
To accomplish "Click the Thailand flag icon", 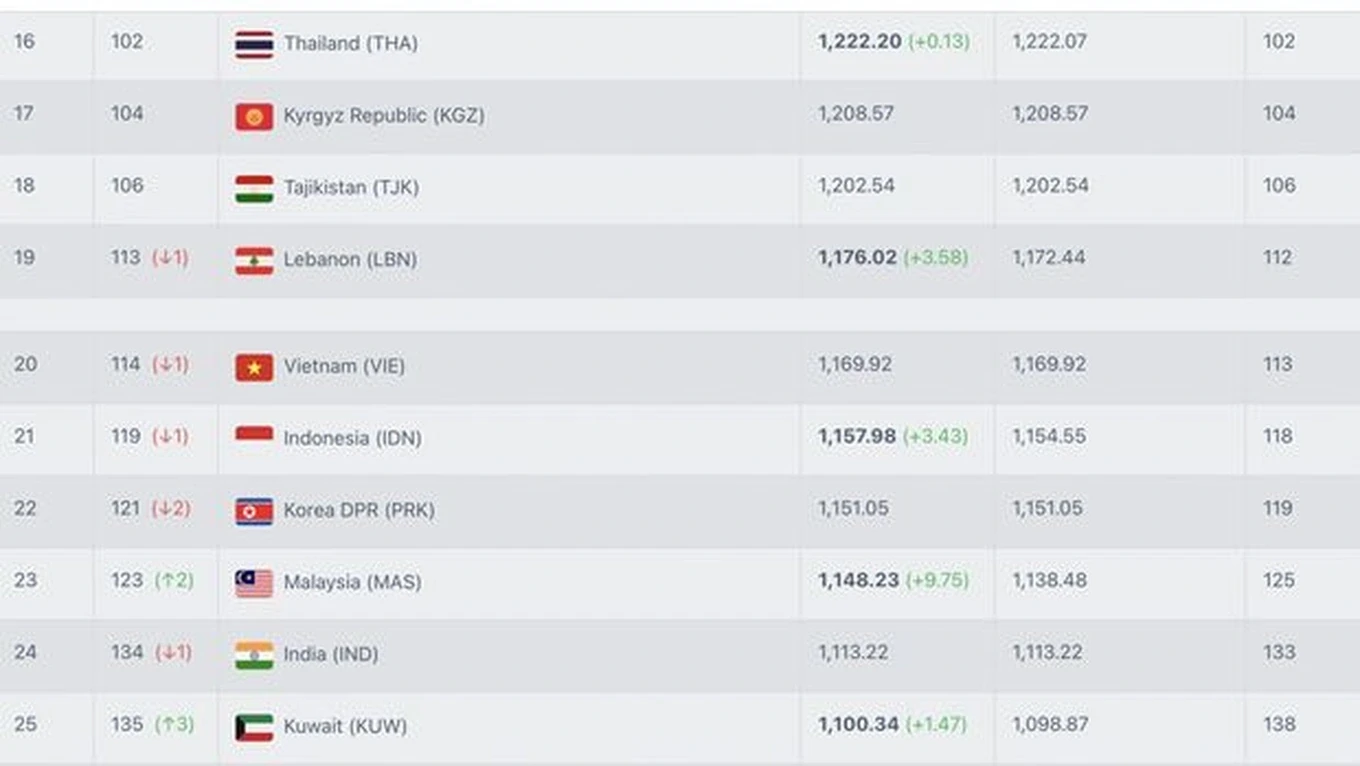I will point(254,44).
